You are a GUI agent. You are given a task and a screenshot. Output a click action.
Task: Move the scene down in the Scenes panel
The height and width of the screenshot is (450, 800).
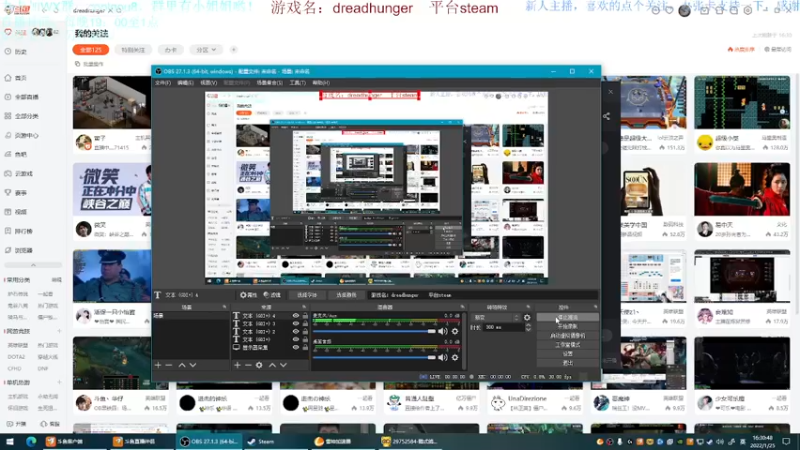[193, 365]
